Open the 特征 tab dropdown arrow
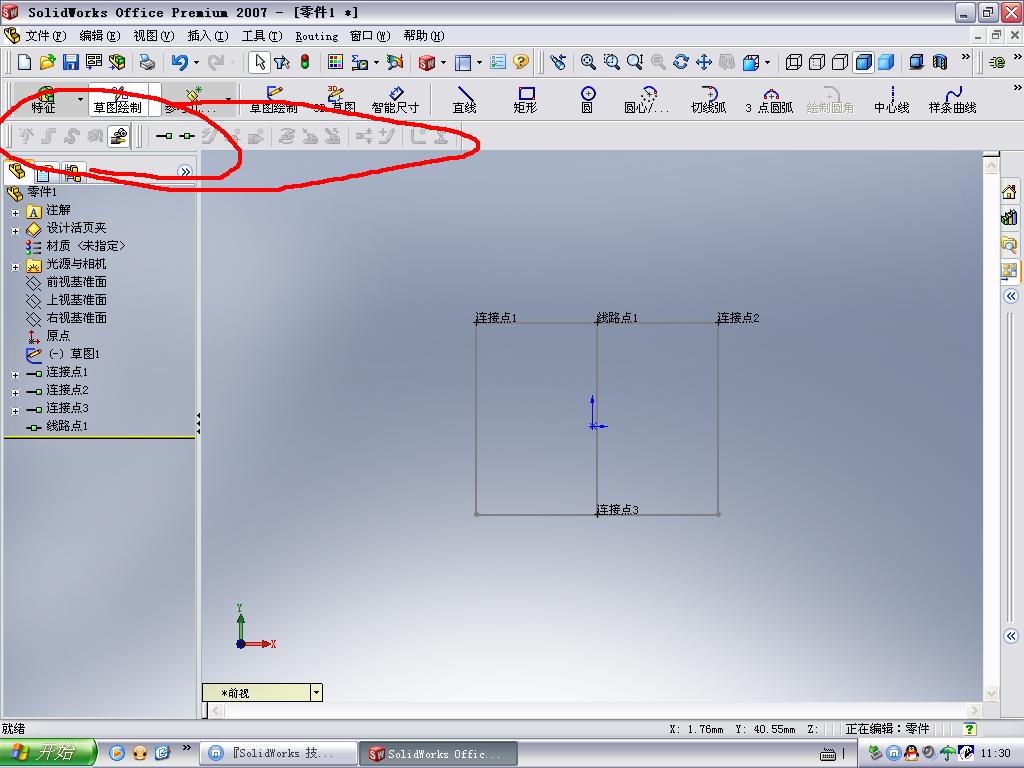 pyautogui.click(x=80, y=99)
